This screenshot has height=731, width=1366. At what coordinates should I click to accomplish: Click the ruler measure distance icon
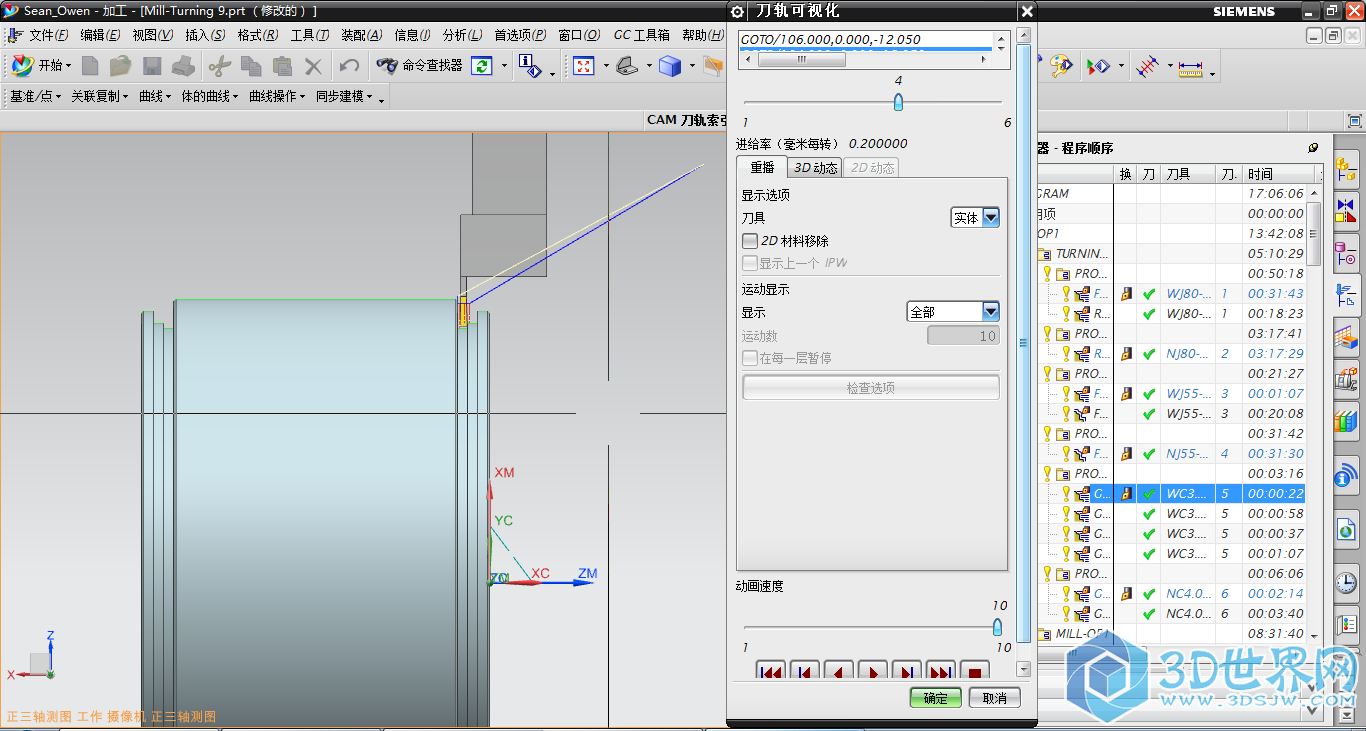point(1190,68)
